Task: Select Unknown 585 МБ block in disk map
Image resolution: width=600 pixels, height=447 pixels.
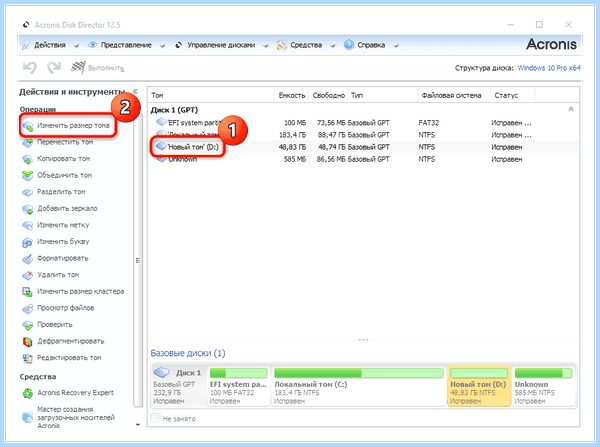Action: [543, 386]
